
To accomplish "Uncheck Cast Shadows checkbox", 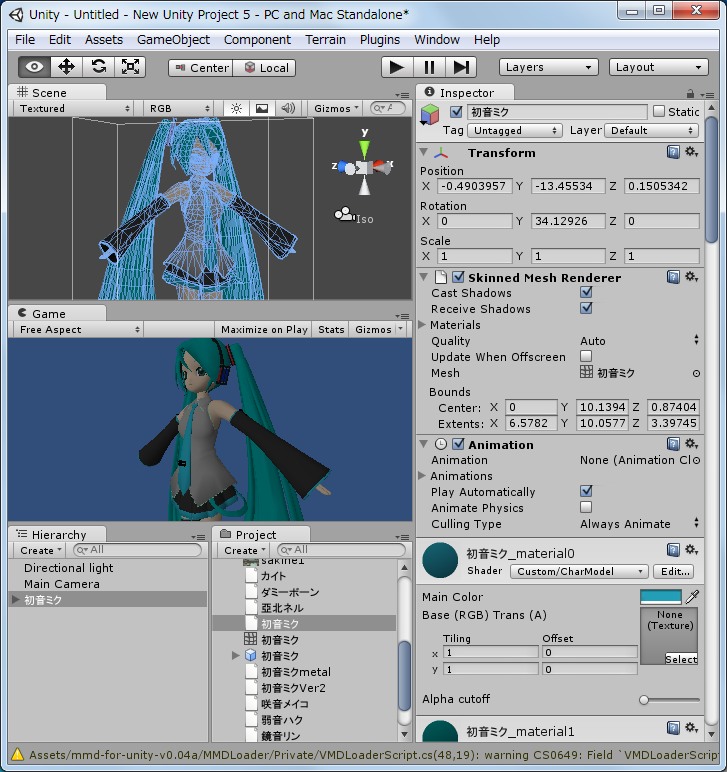I will coord(586,293).
